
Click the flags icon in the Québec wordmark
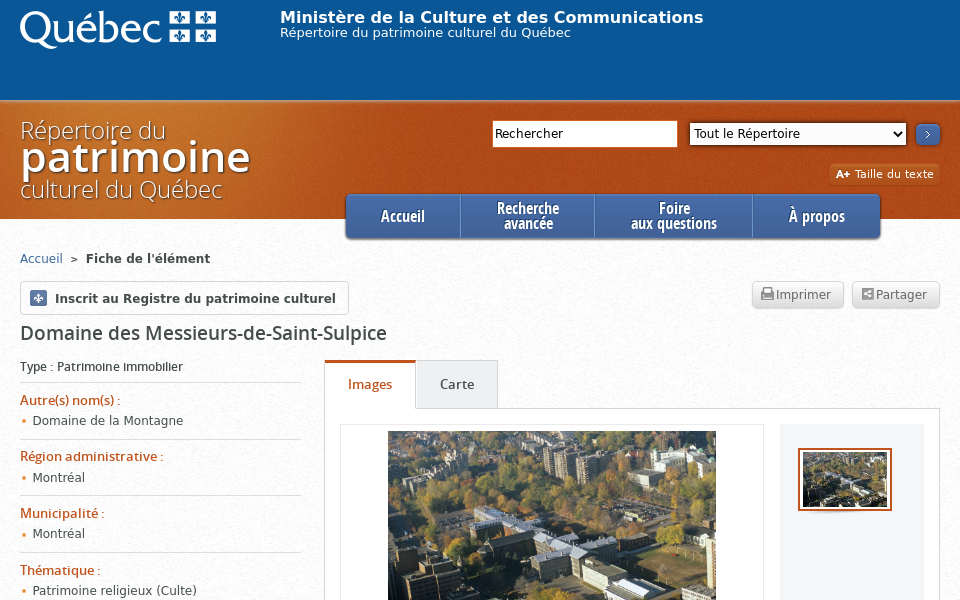point(190,27)
